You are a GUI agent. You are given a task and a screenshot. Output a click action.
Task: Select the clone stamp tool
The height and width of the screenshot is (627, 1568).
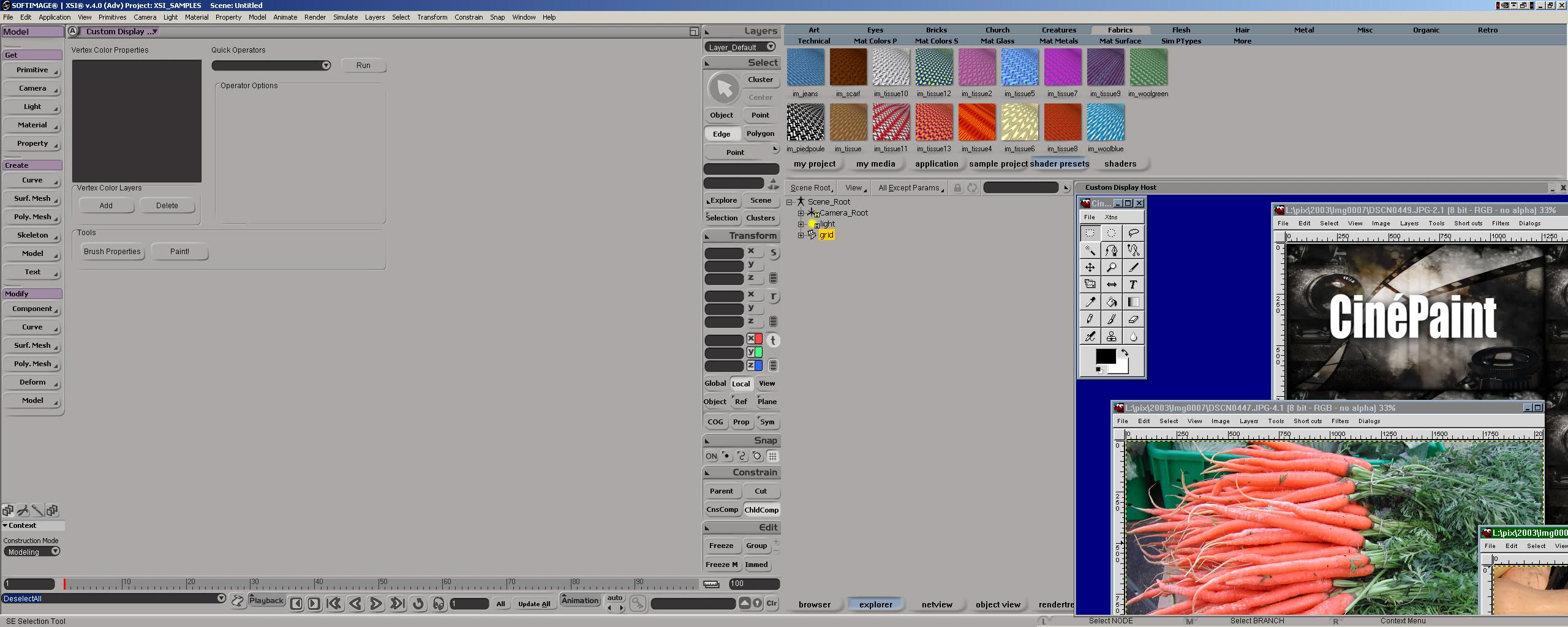pyautogui.click(x=1111, y=336)
